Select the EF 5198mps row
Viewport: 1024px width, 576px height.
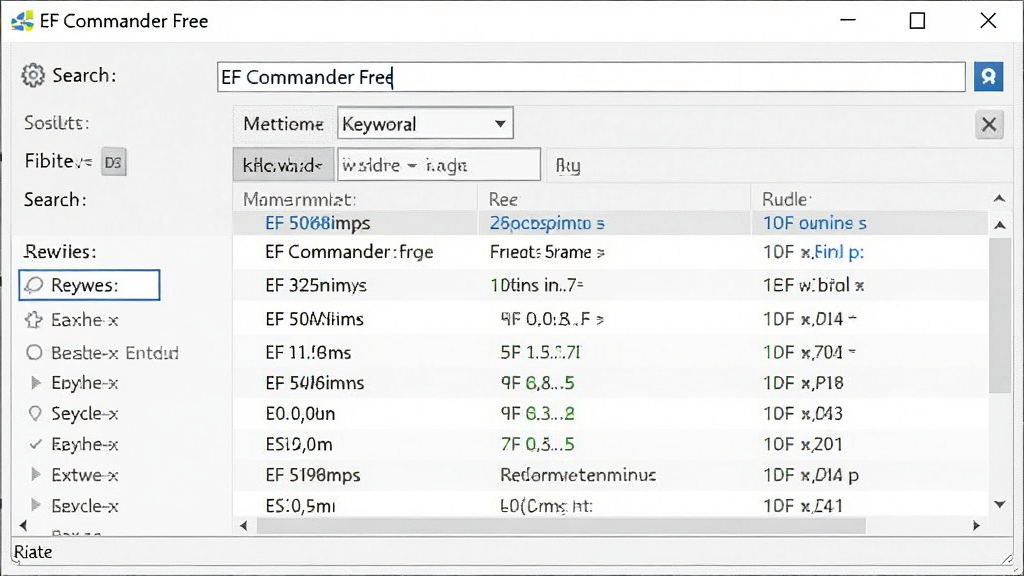(610, 475)
